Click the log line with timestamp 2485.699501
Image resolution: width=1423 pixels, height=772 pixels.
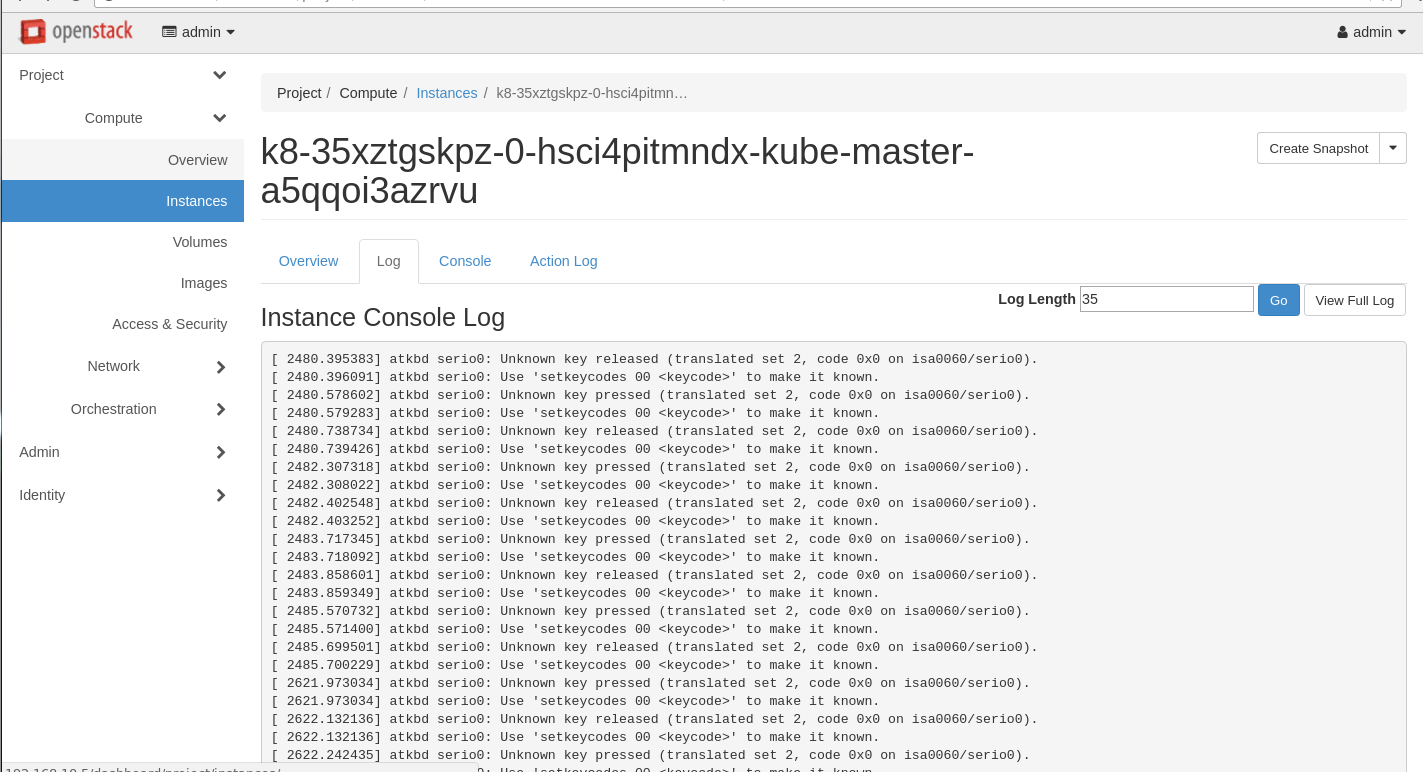coord(655,647)
